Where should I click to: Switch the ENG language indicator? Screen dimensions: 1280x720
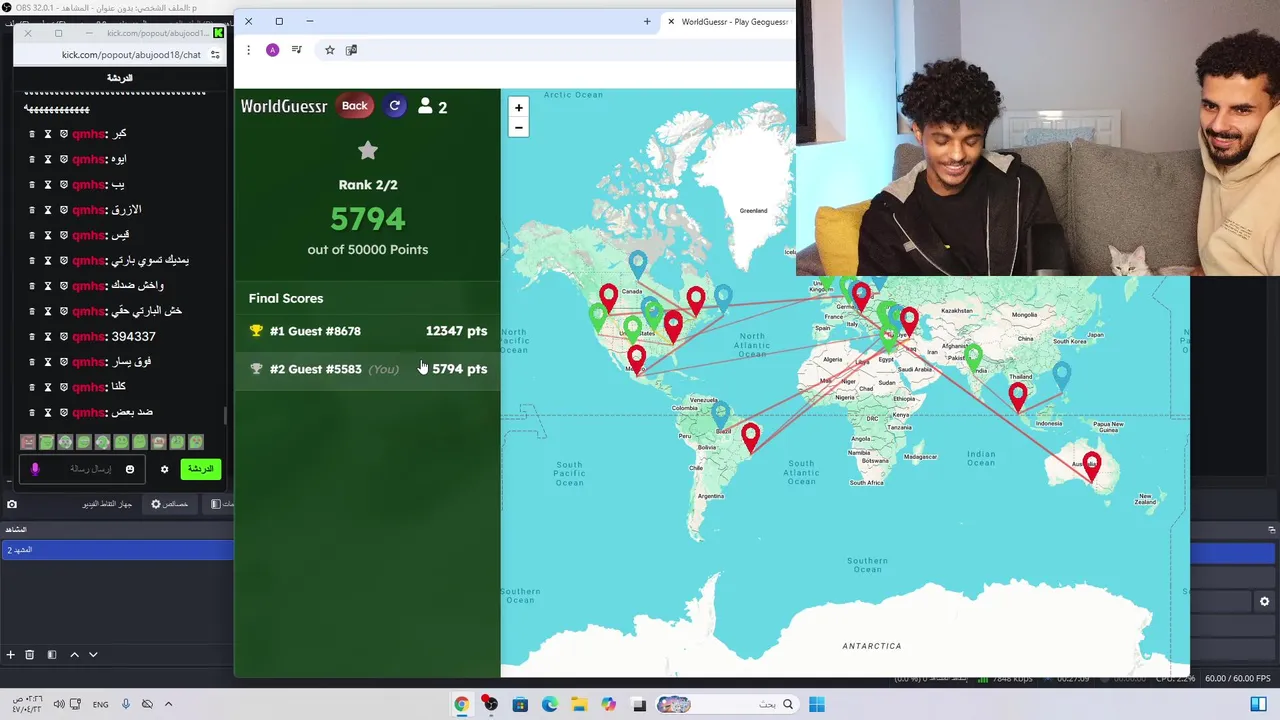pos(101,704)
